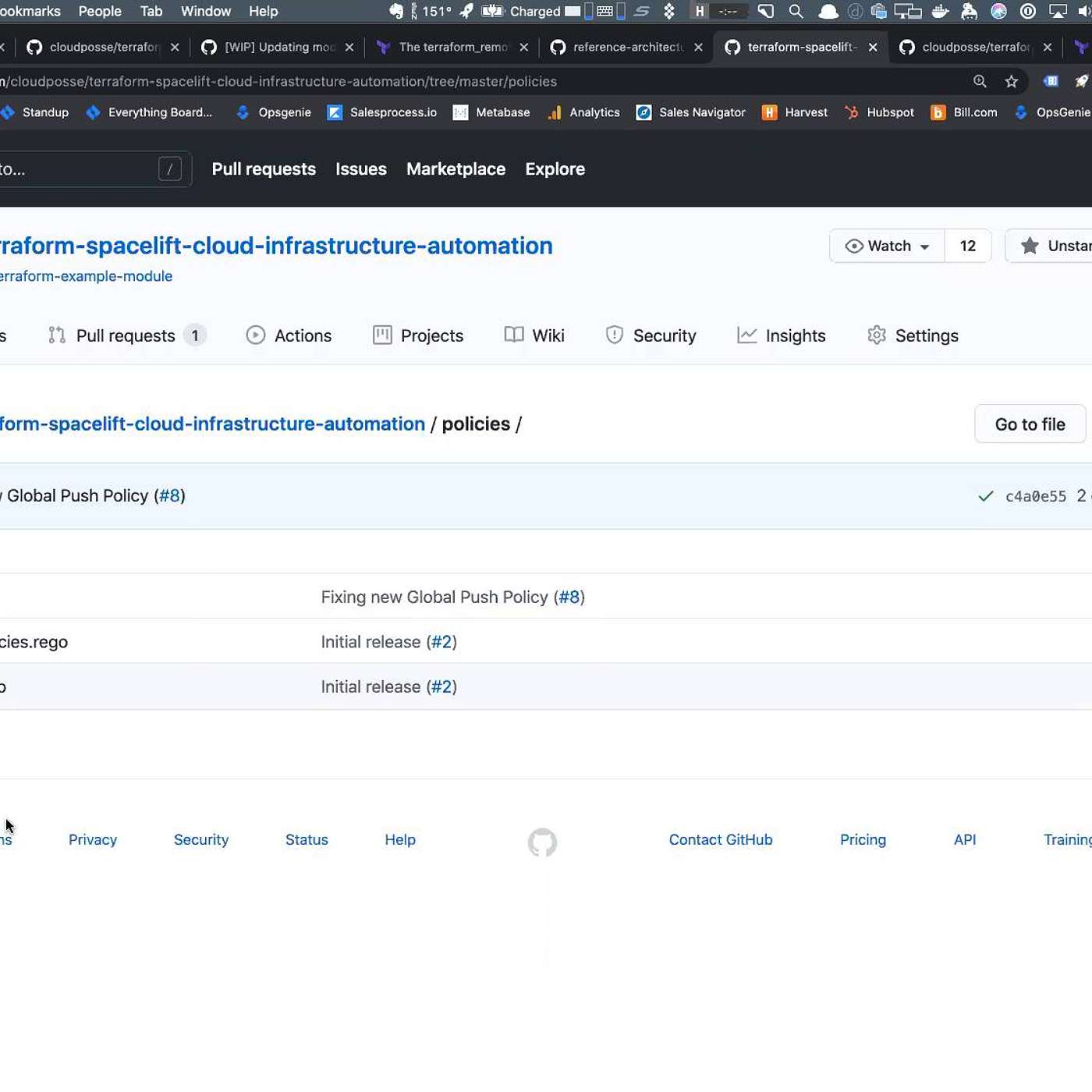Click the green commit status checkmark
Image resolution: width=1092 pixels, height=1092 pixels.
tap(986, 496)
